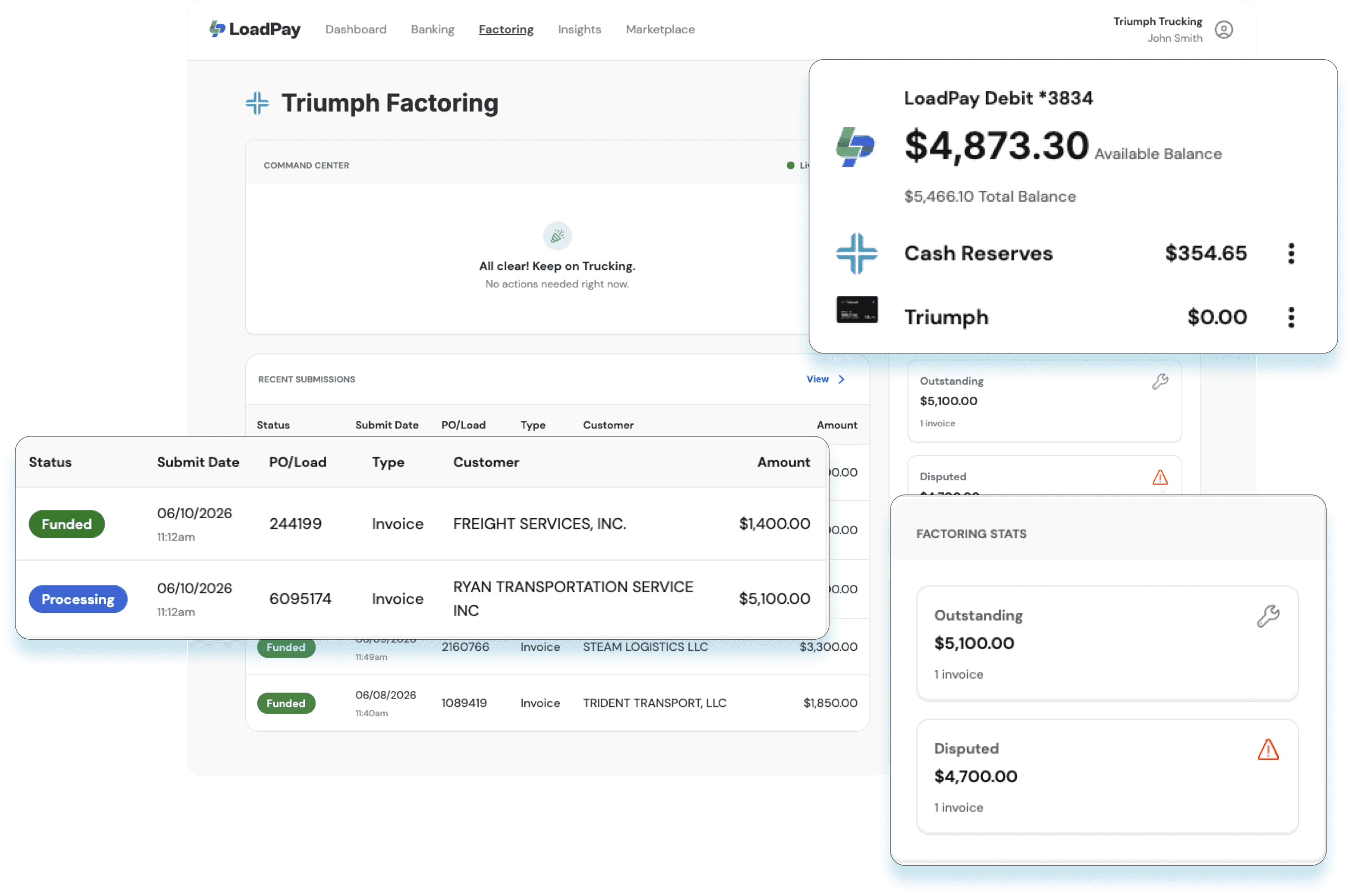Image resolution: width=1353 pixels, height=896 pixels.
Task: Select PO/Load number 6095174
Action: pos(300,598)
